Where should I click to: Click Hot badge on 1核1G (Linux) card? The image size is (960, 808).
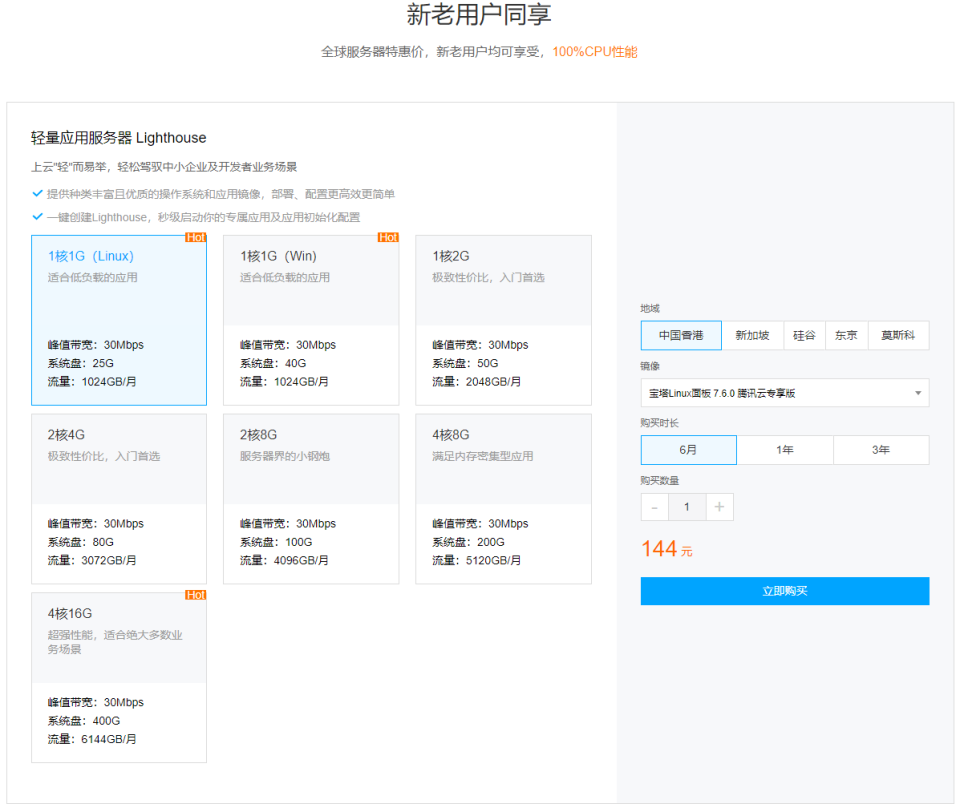pos(196,238)
